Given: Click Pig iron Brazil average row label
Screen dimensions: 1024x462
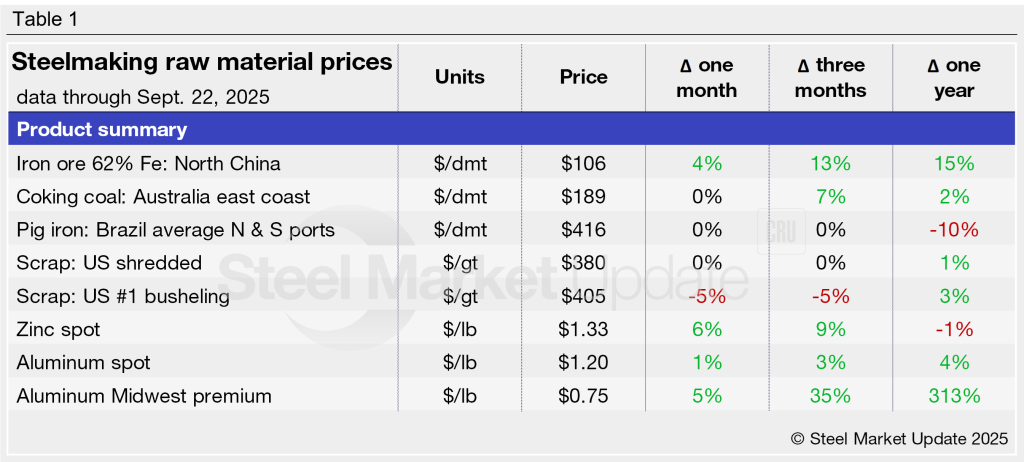Looking at the screenshot, I should (x=176, y=230).
